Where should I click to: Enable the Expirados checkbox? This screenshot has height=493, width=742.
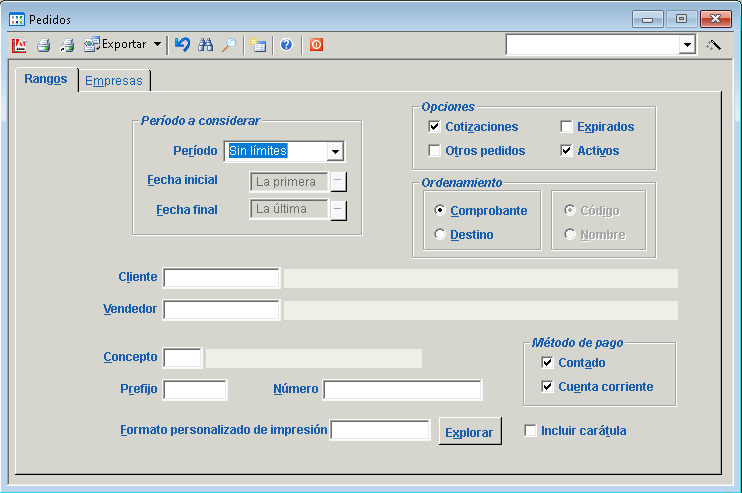click(x=567, y=127)
